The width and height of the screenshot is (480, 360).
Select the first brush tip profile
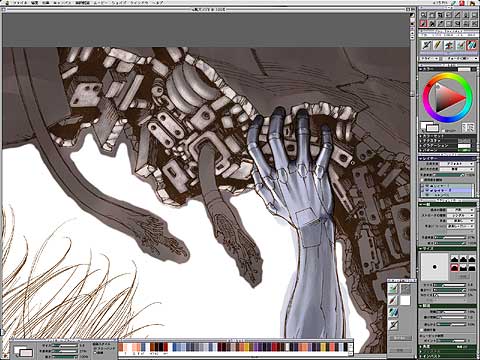(455, 259)
